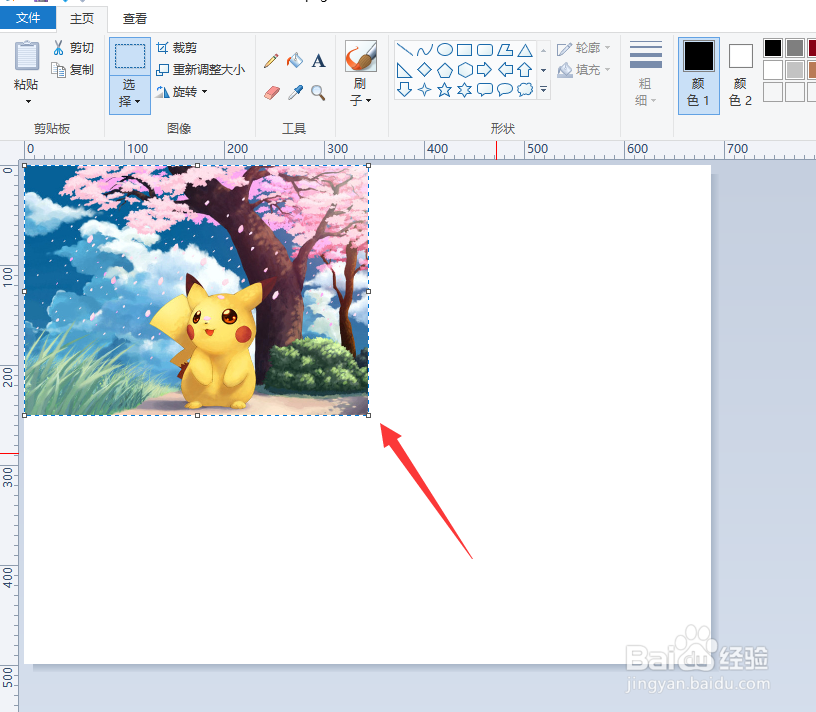
Task: Move the shapes gallery down one row
Action: 543,70
